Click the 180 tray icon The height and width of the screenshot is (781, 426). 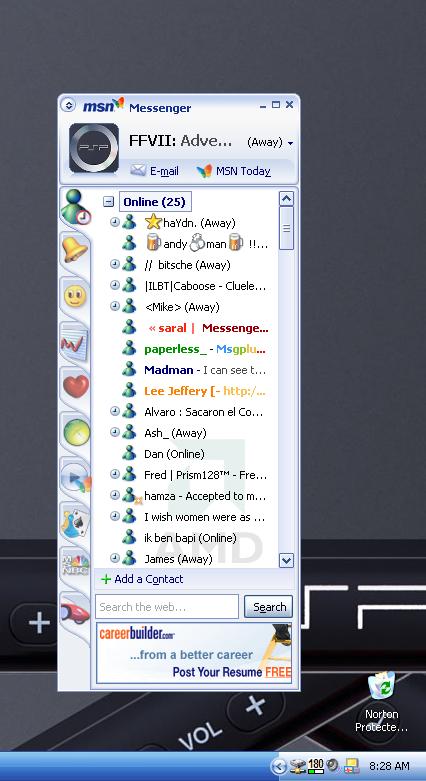tap(315, 766)
